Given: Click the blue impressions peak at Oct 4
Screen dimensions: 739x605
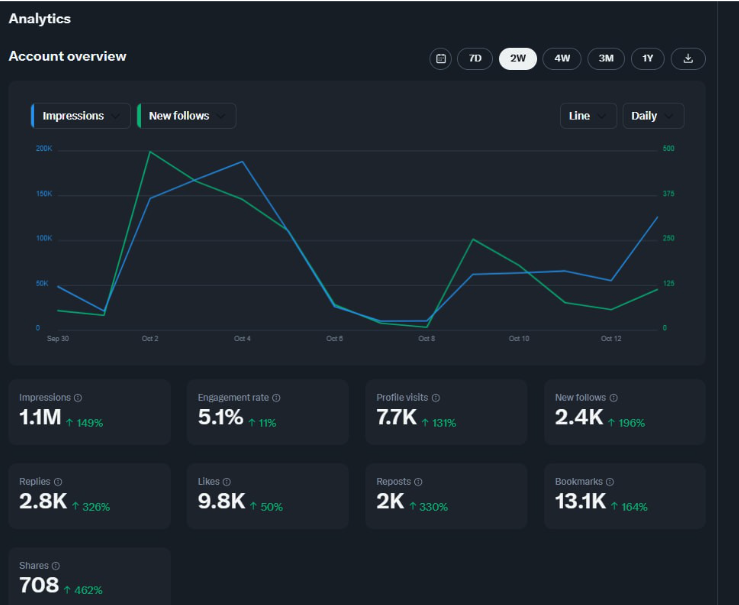Looking at the screenshot, I should coord(242,162).
